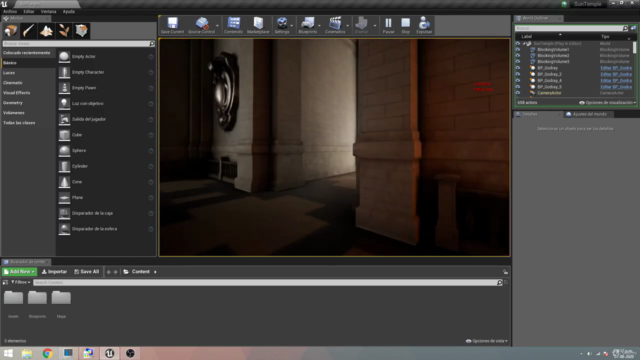Expand the Content path arrow

(x=155, y=272)
